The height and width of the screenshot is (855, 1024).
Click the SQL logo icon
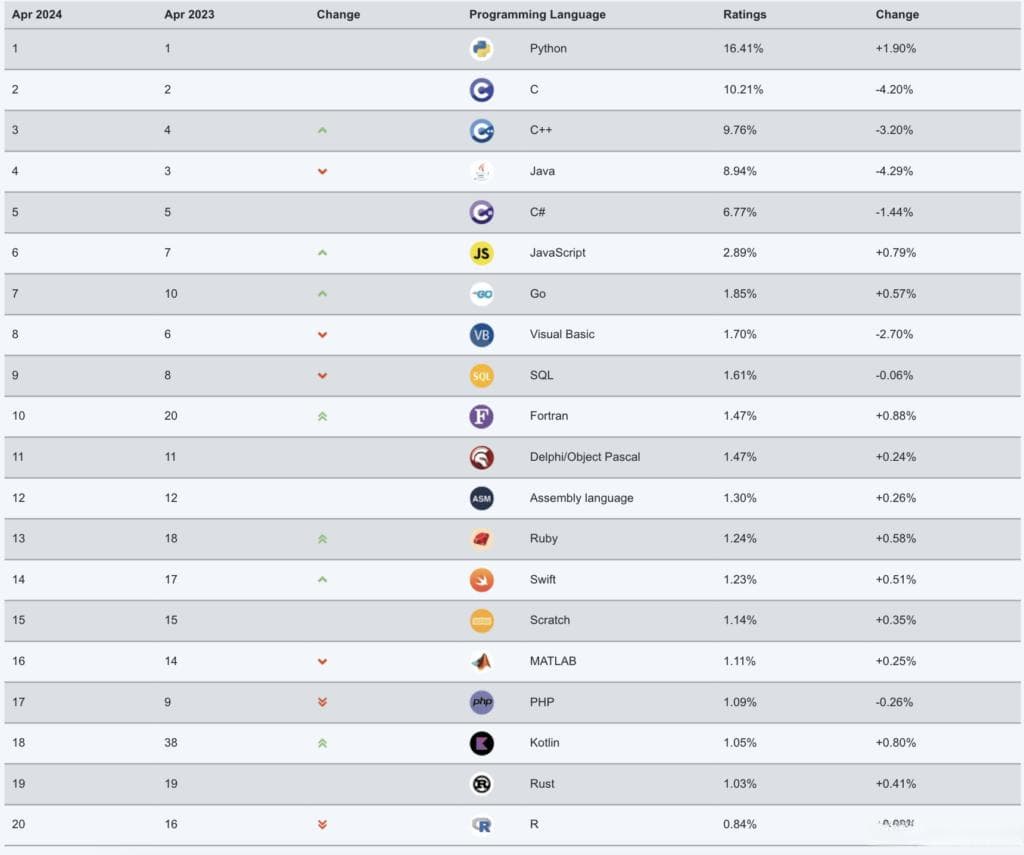click(x=481, y=376)
